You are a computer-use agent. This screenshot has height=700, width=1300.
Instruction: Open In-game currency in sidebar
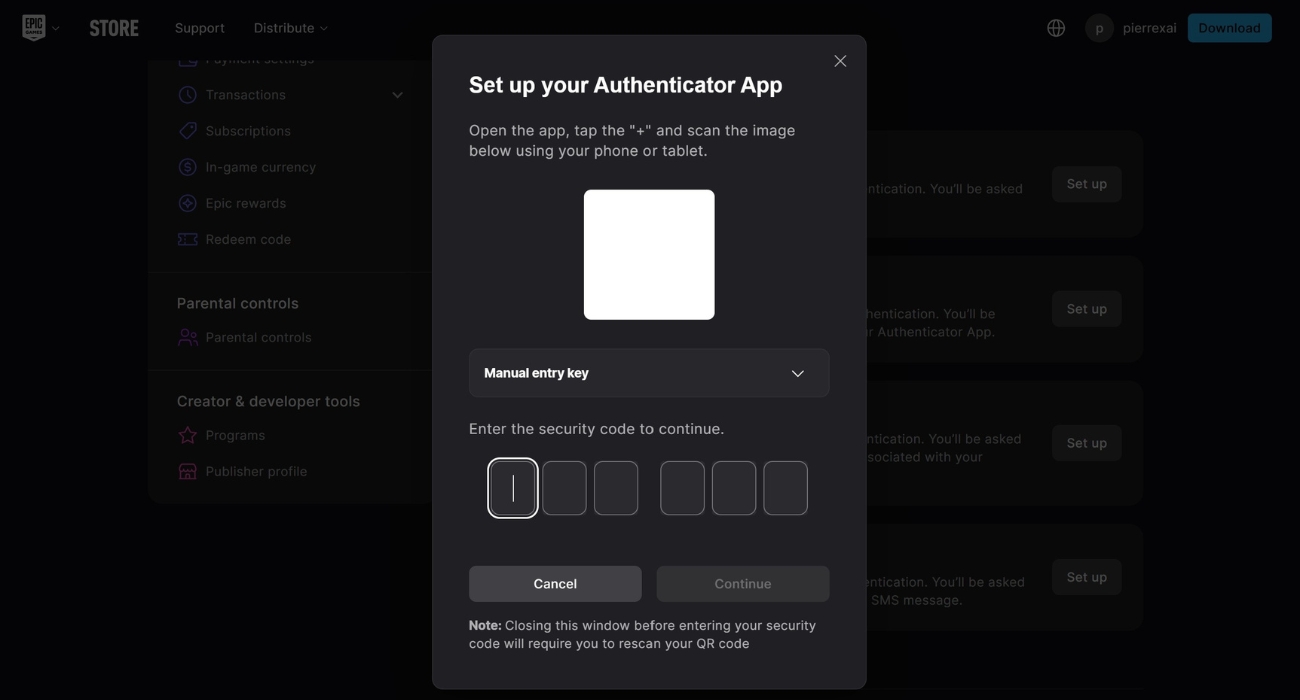pos(261,167)
